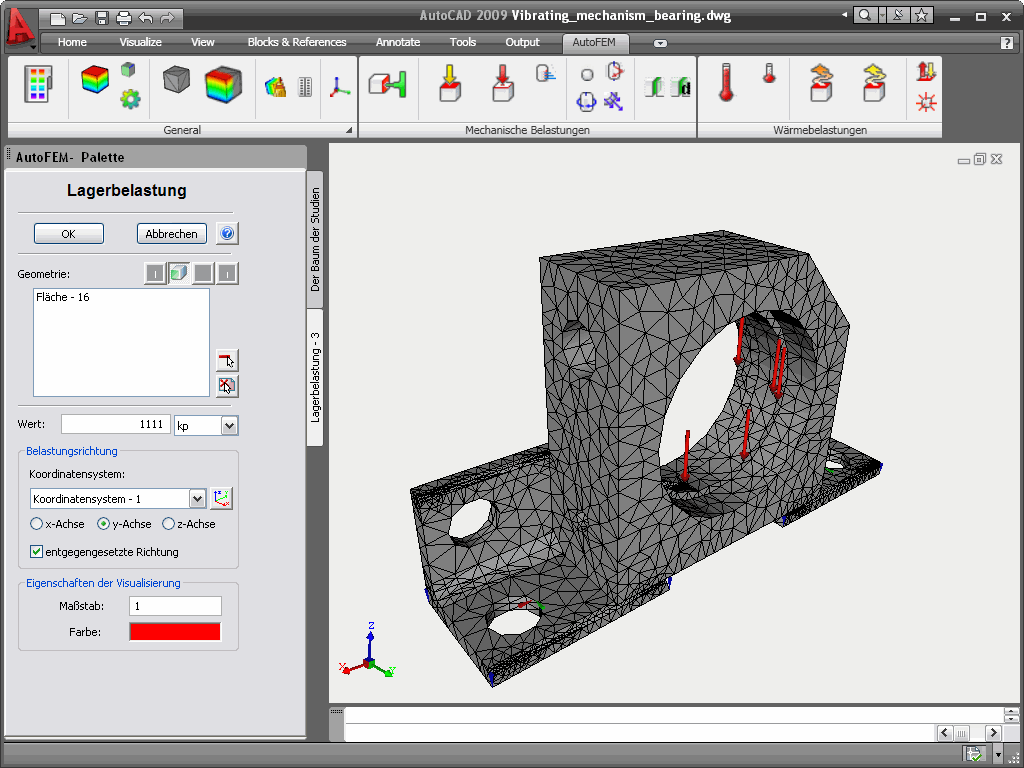
Task: Click the help question mark in palette
Action: [x=227, y=233]
